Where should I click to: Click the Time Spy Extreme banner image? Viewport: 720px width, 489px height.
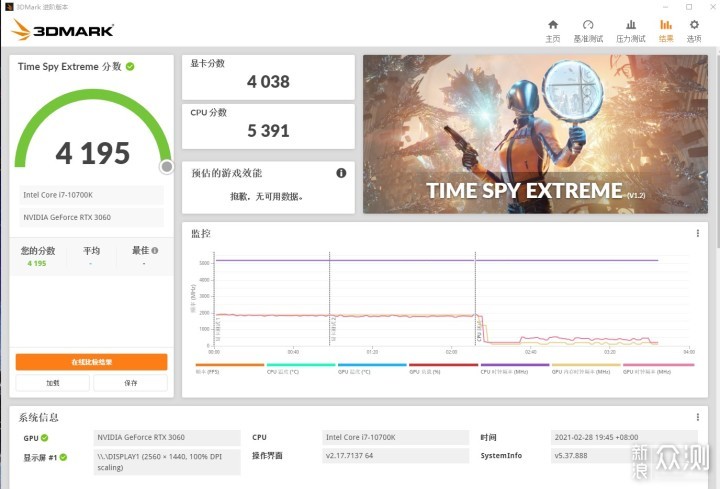(535, 134)
